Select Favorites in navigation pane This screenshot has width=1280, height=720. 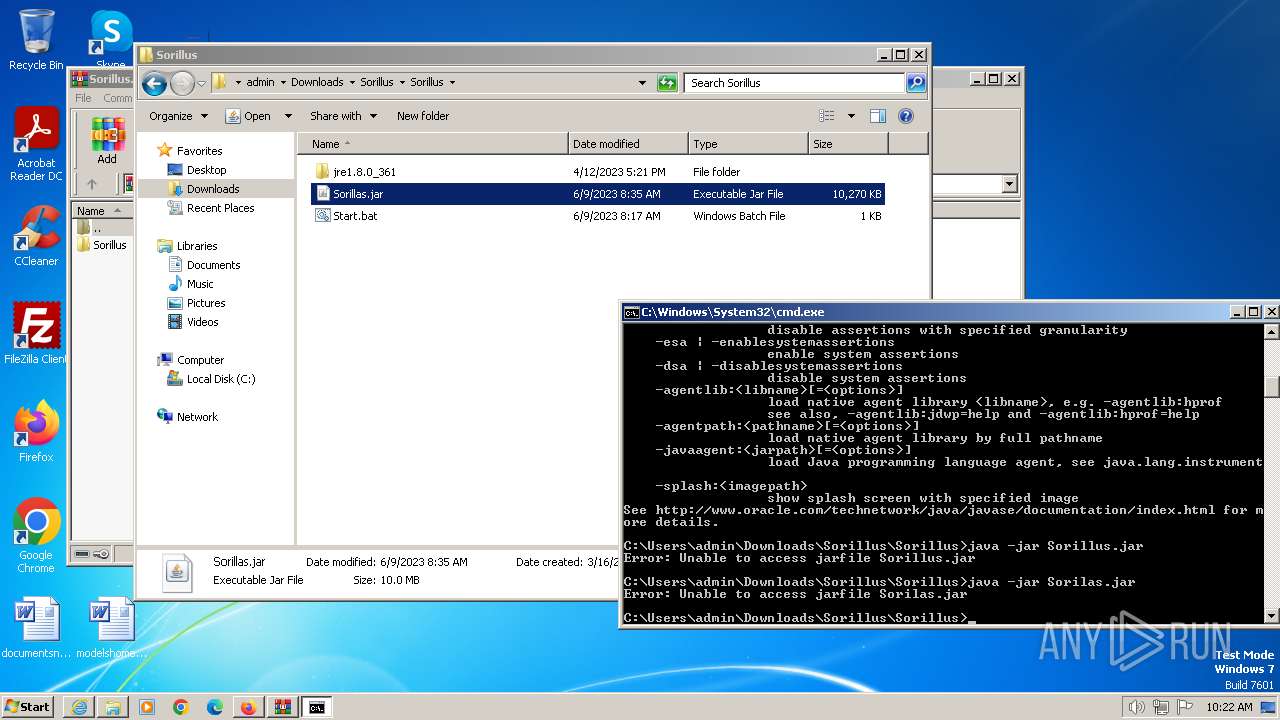click(199, 151)
